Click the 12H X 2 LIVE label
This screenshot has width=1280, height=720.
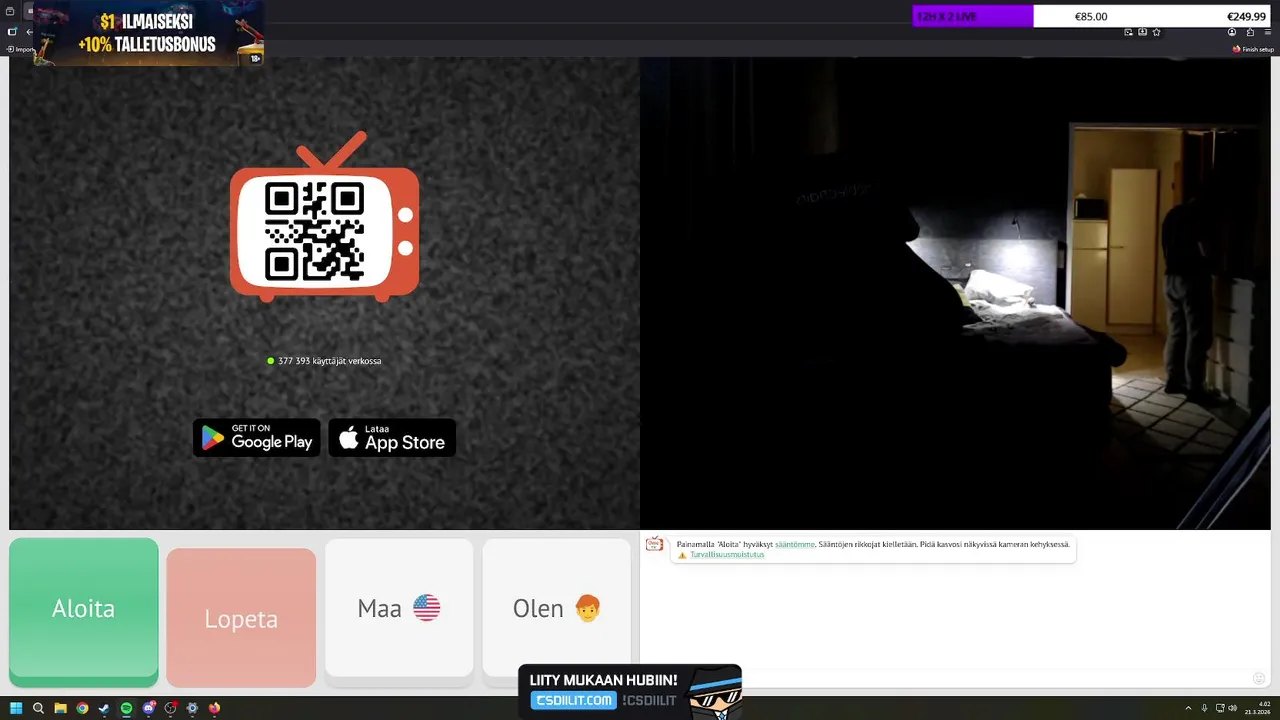tap(946, 17)
